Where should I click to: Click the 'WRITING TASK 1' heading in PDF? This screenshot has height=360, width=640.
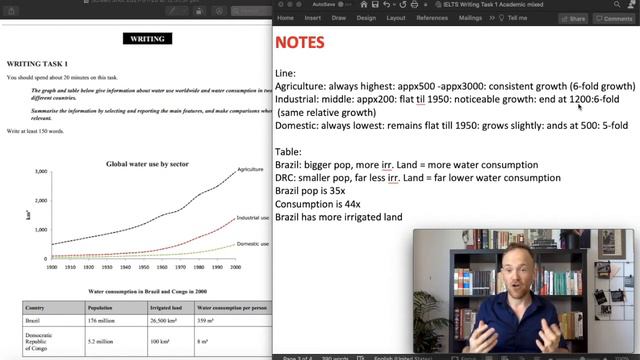click(x=37, y=64)
